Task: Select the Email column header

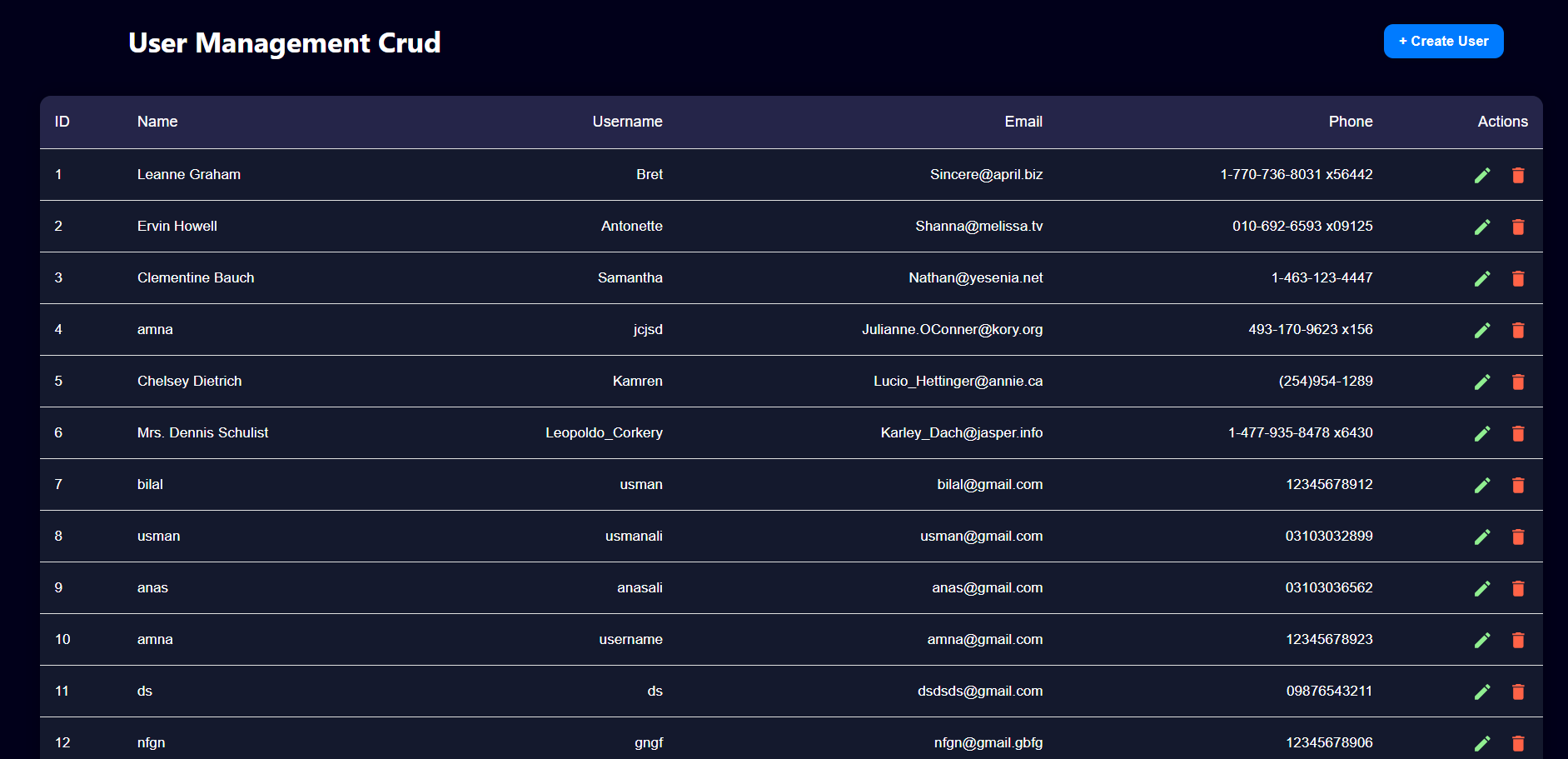Action: [1023, 122]
